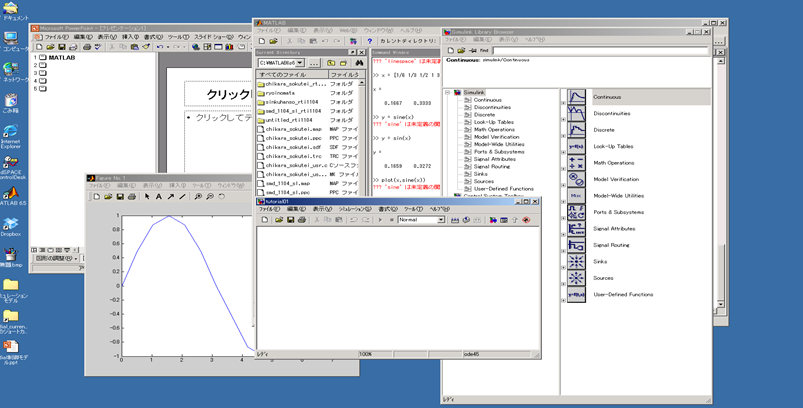
Task: Select the Signal Routing library icon
Action: [x=577, y=245]
